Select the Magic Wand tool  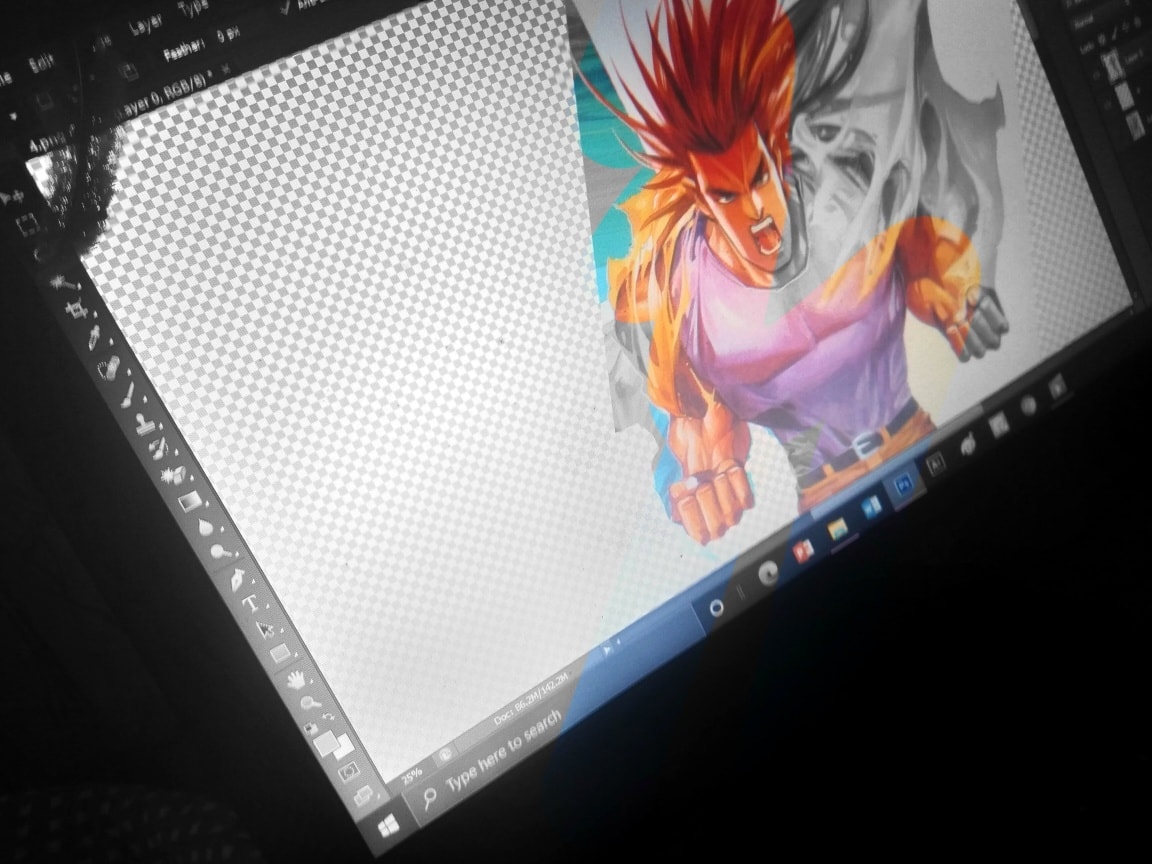(62, 282)
